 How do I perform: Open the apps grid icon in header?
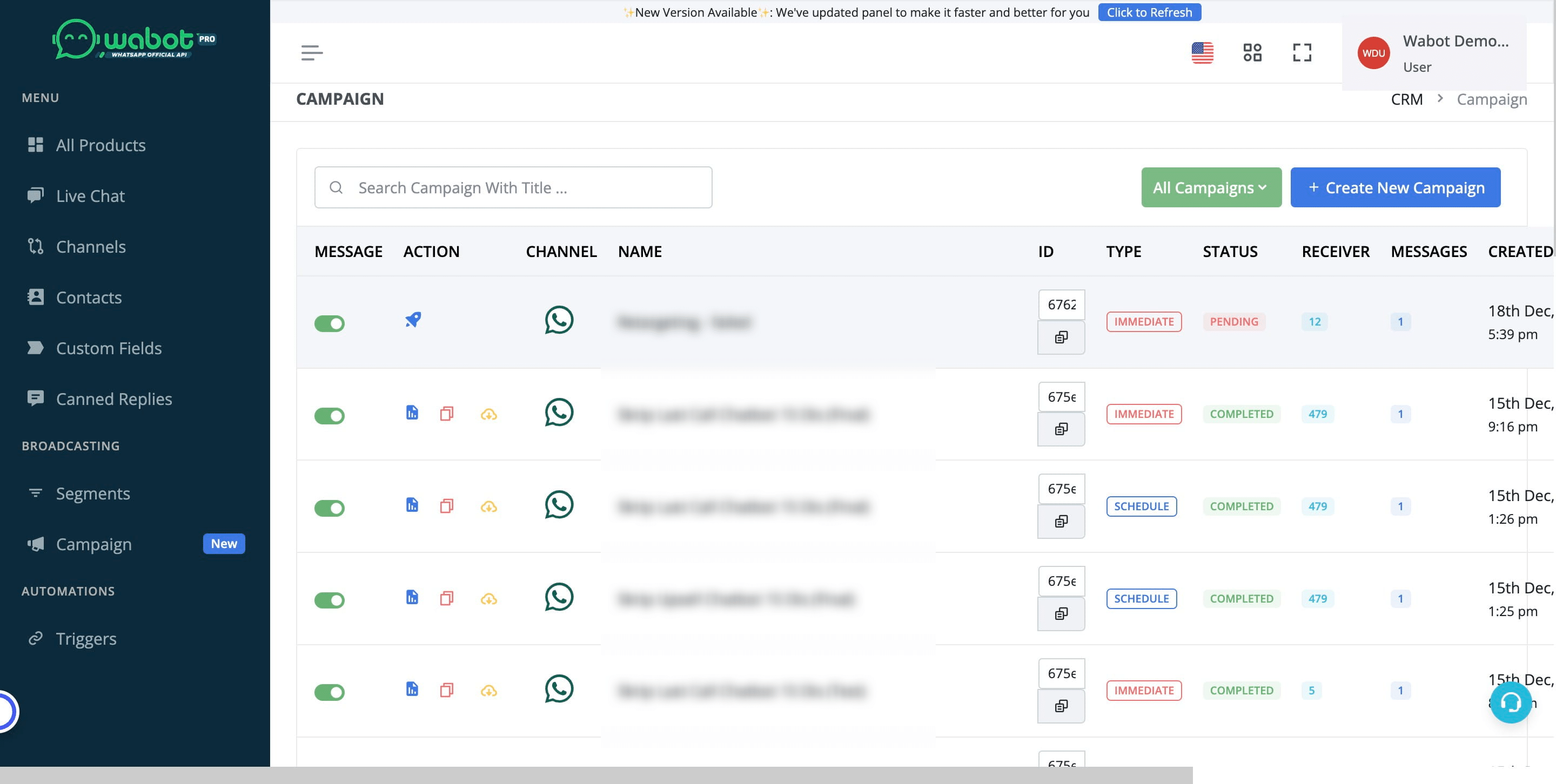tap(1252, 52)
